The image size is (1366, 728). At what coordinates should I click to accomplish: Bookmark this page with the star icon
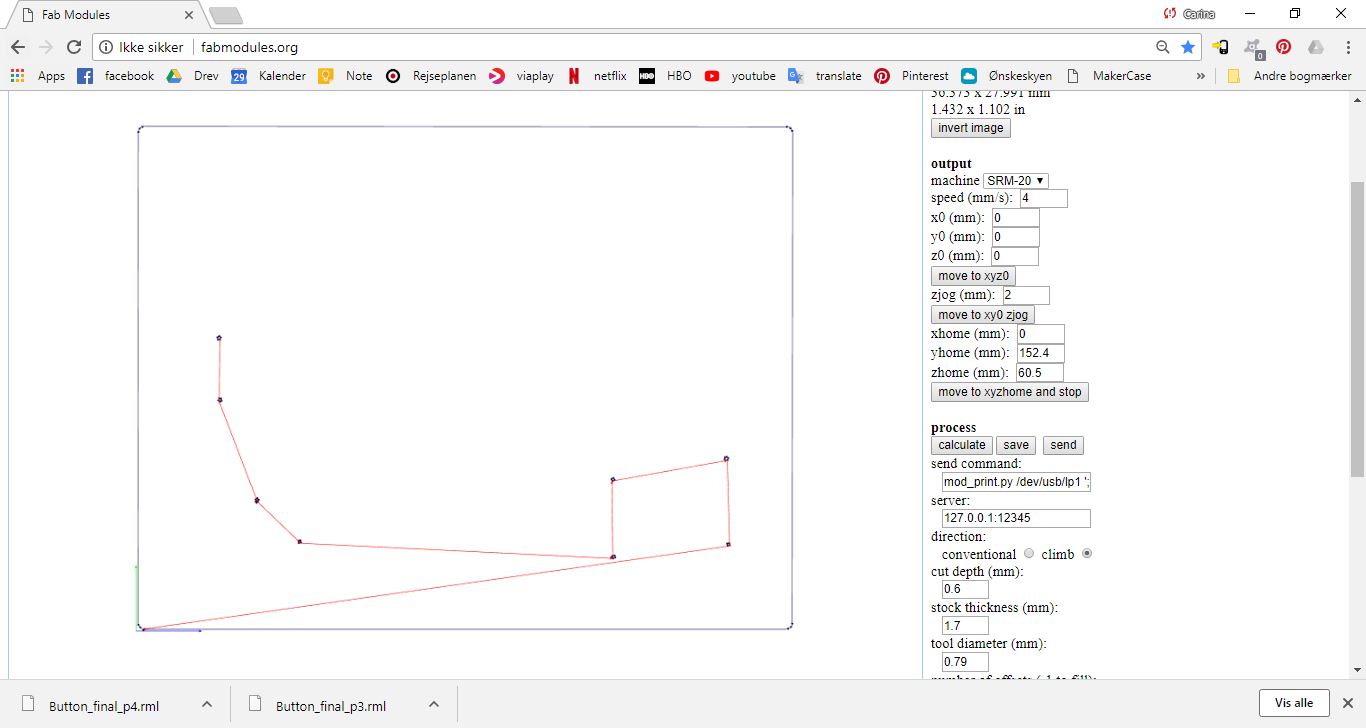click(1188, 47)
